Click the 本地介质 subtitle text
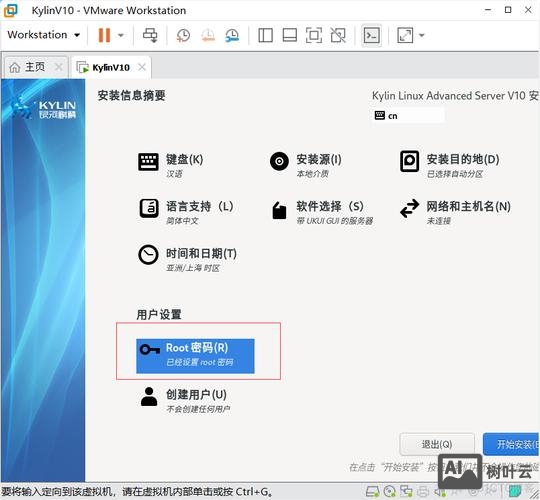Viewport: 540px width, 500px height. coord(312,174)
